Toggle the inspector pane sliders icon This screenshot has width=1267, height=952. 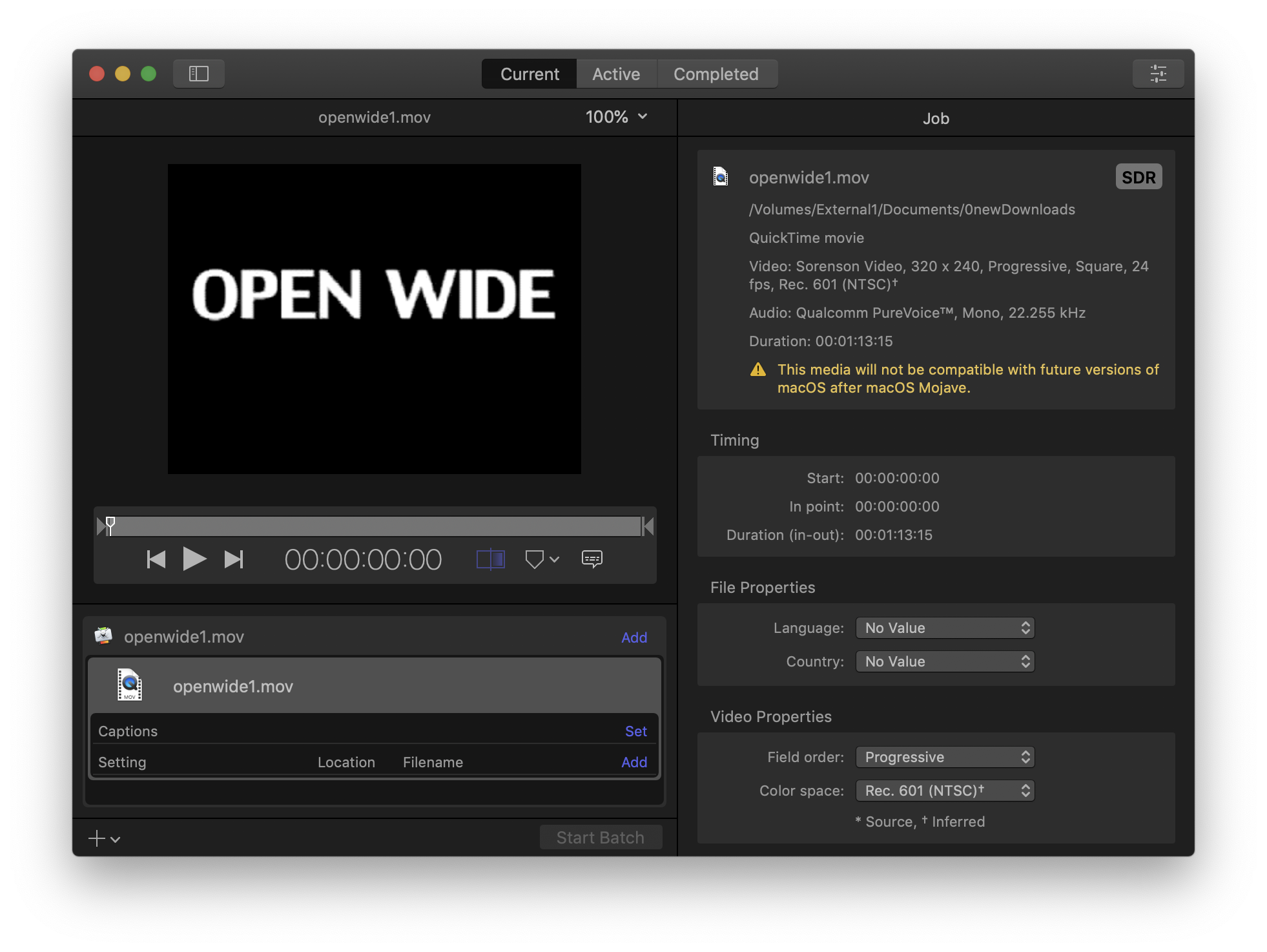(x=1158, y=74)
